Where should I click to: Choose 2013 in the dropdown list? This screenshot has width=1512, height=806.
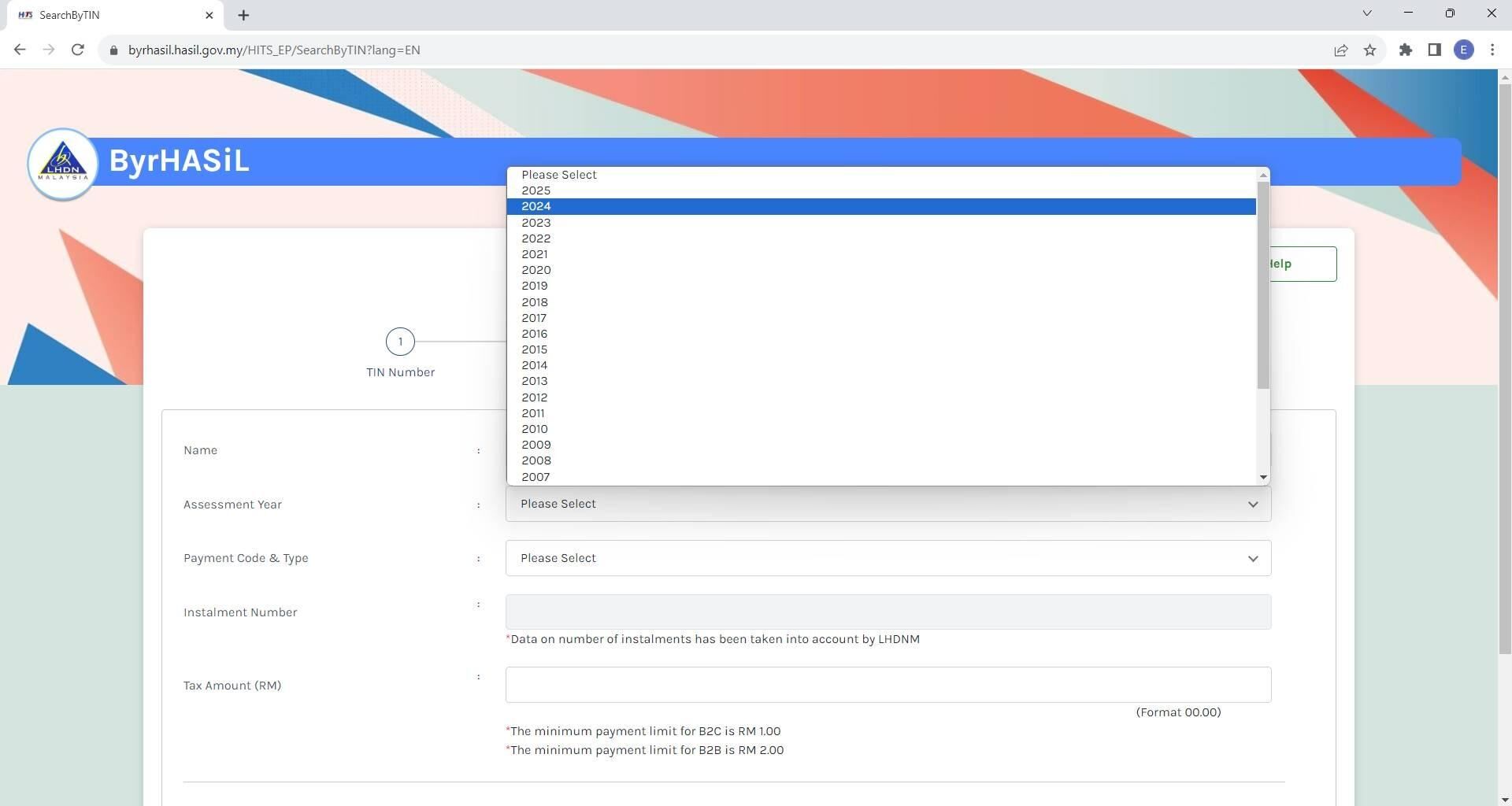(x=881, y=381)
